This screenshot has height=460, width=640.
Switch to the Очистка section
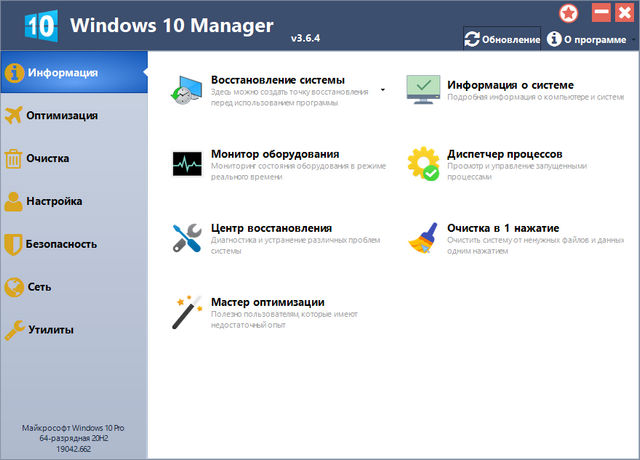pos(49,158)
